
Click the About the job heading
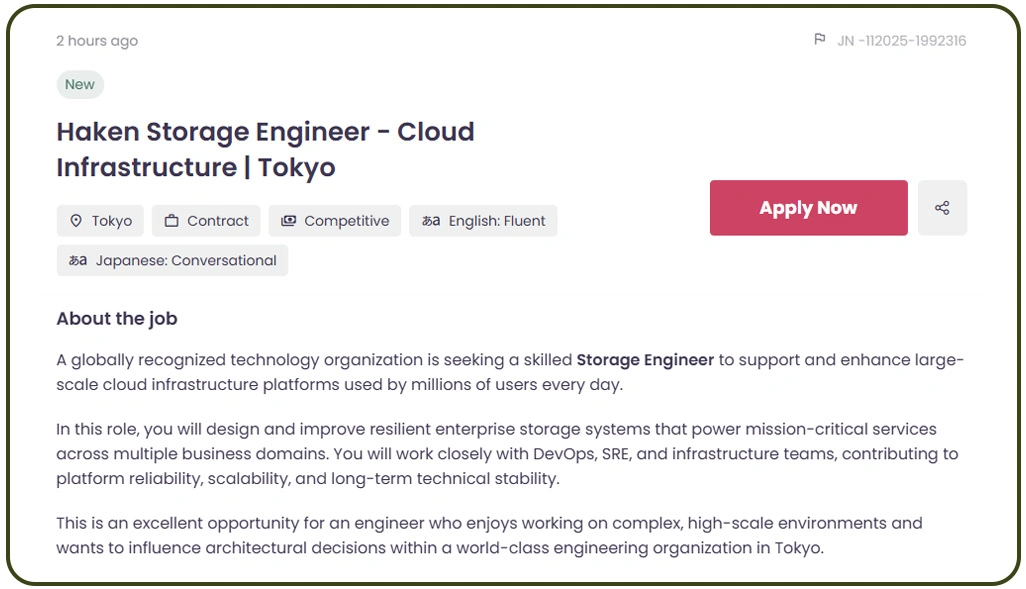point(116,318)
